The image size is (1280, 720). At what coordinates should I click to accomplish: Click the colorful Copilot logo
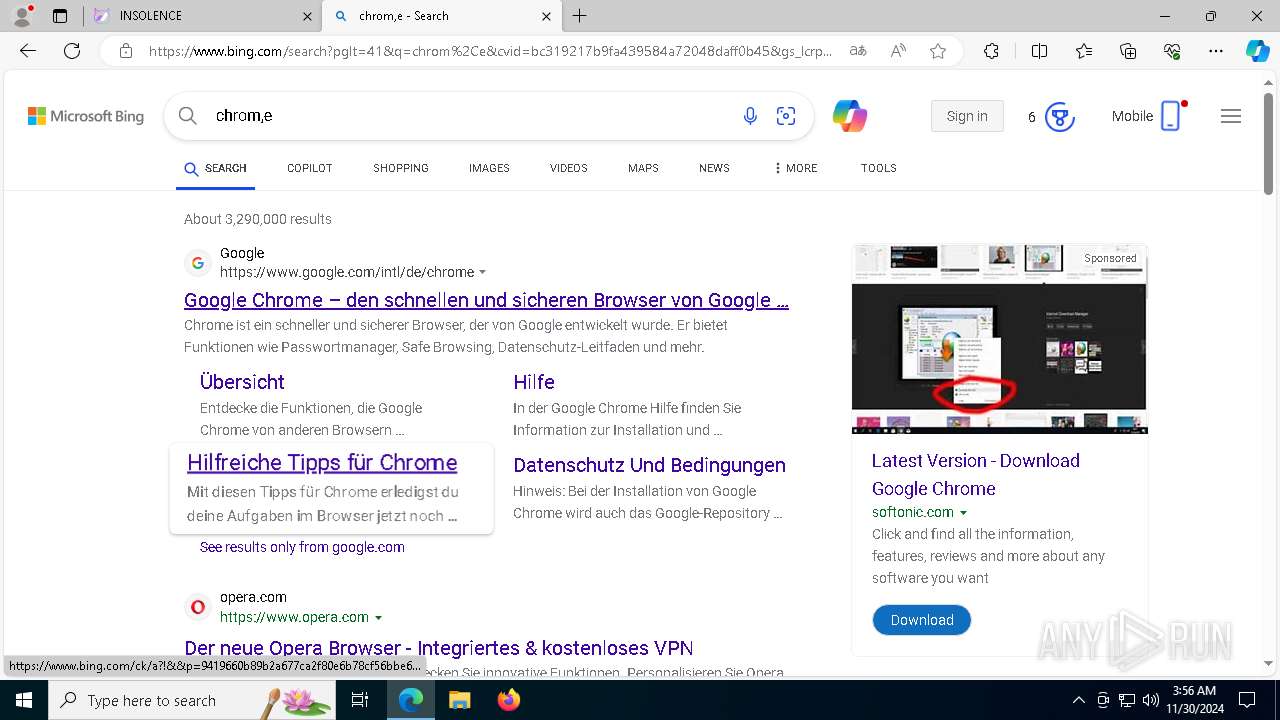click(849, 116)
